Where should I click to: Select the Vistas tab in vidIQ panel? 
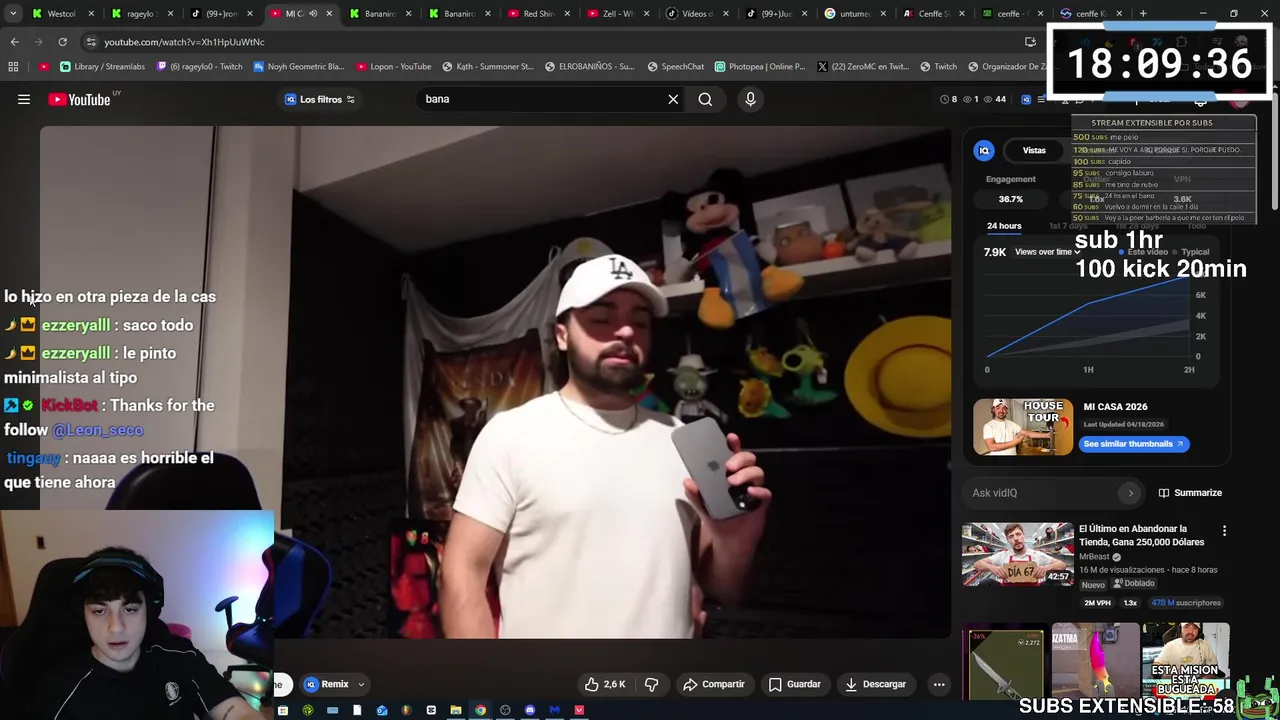(1034, 151)
